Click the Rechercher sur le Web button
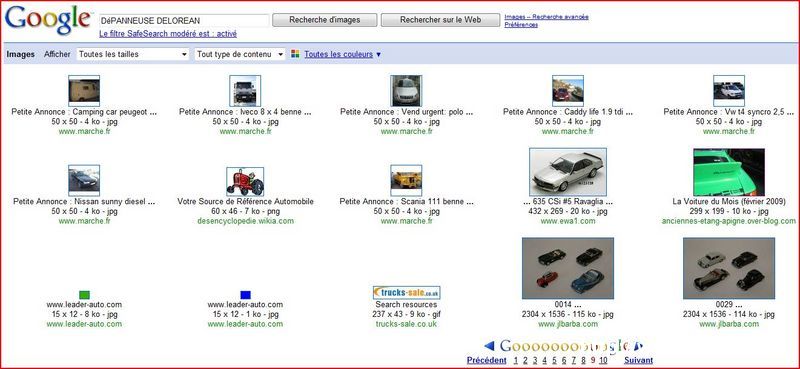 [x=440, y=20]
